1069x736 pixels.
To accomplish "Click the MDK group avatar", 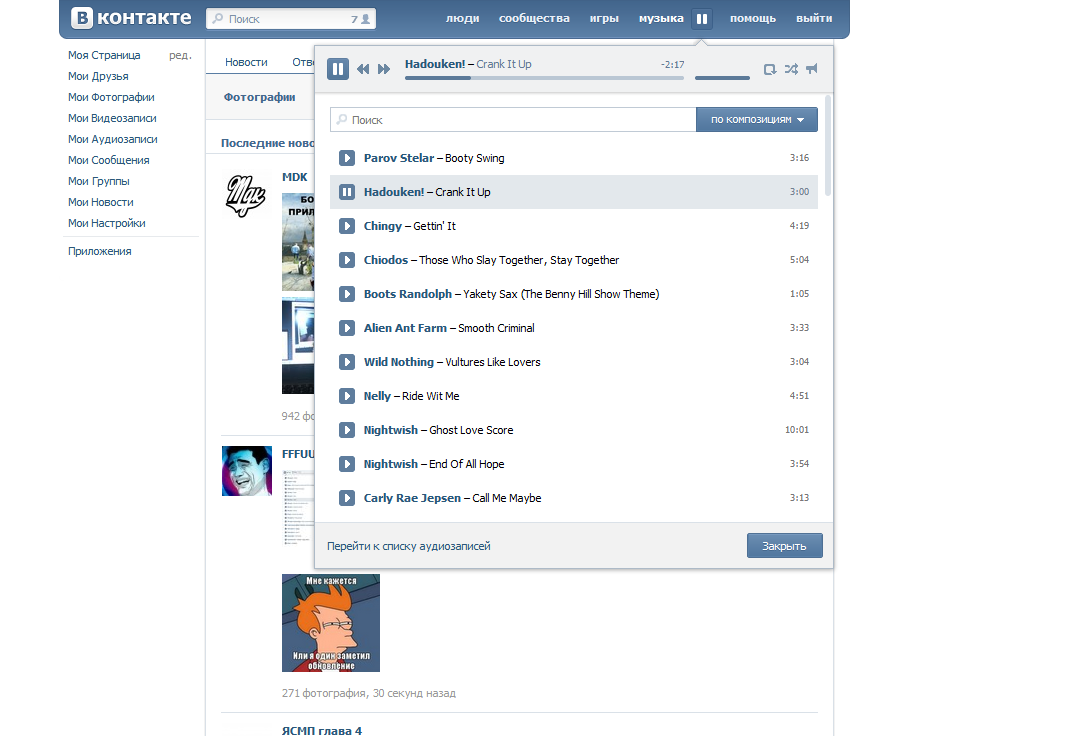I will tap(246, 195).
